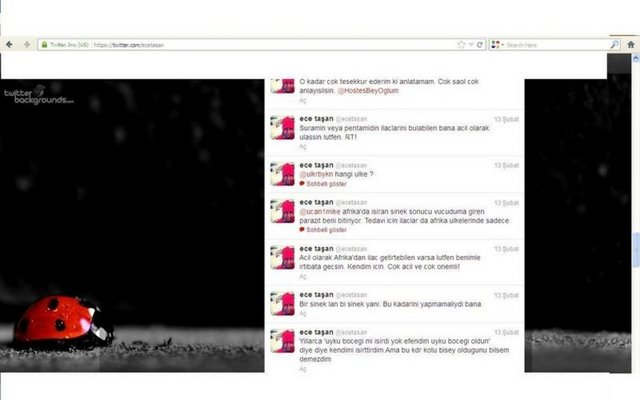Click inside the 'Search Here' search field
Viewport: 640px width, 400px height.
click(x=555, y=45)
